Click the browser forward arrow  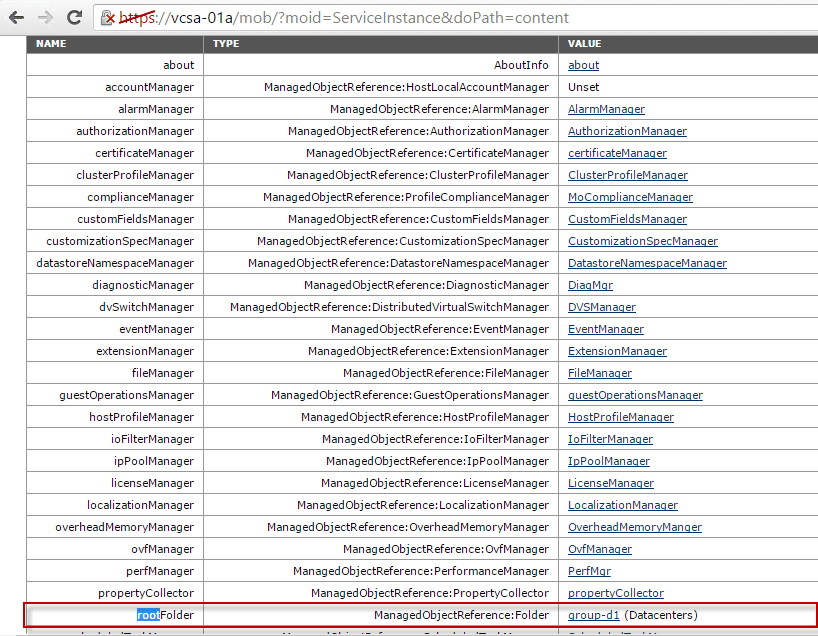[x=46, y=17]
